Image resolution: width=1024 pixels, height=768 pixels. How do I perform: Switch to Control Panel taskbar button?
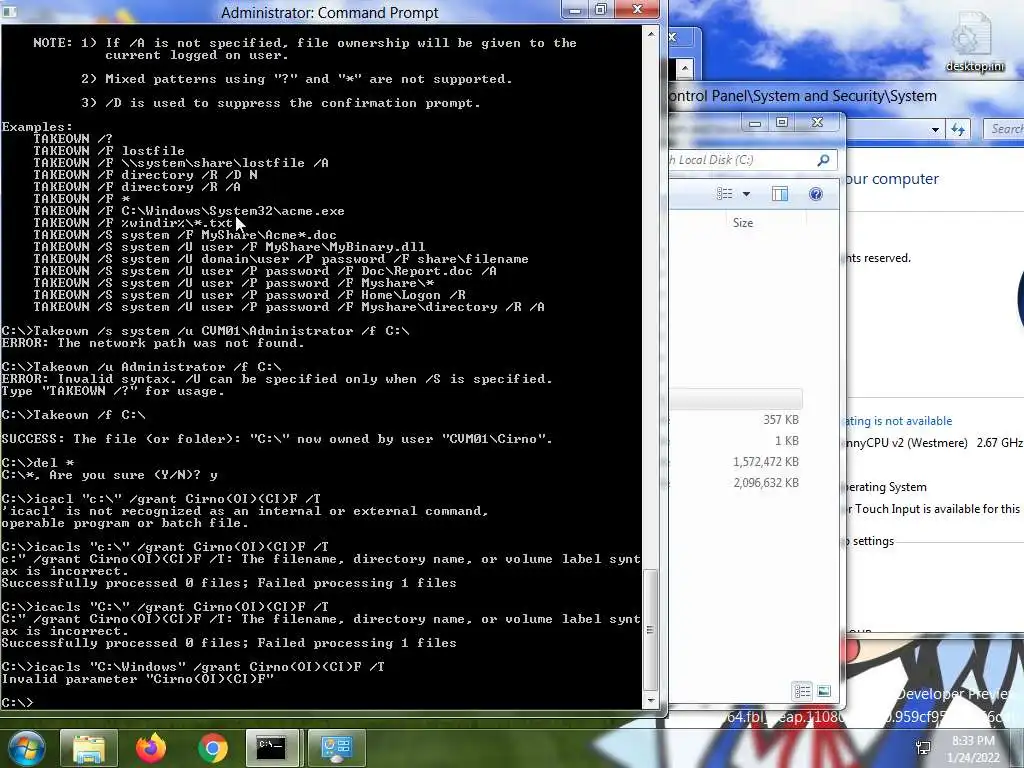(x=336, y=748)
